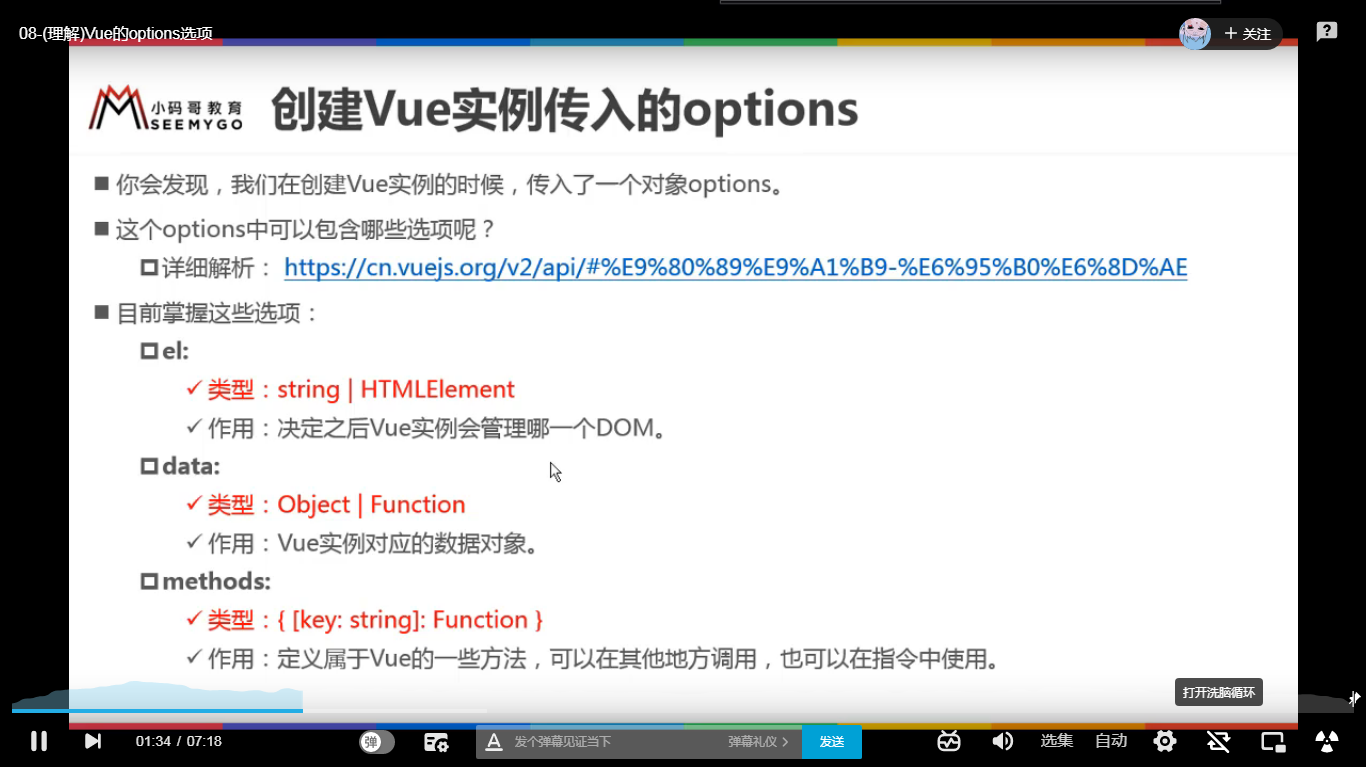Screen dimensions: 1366x767
Task: Open the danmaku font style options
Action: coord(493,742)
